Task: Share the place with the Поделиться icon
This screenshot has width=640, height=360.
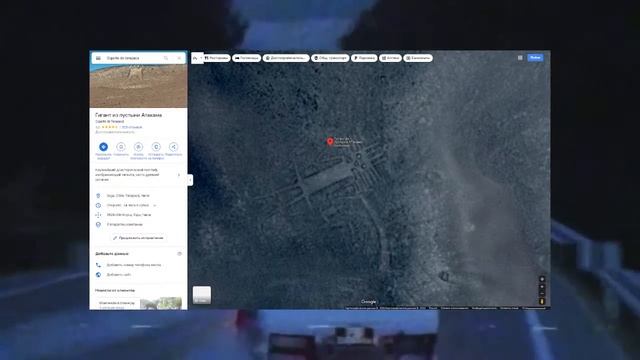Action: tap(173, 147)
